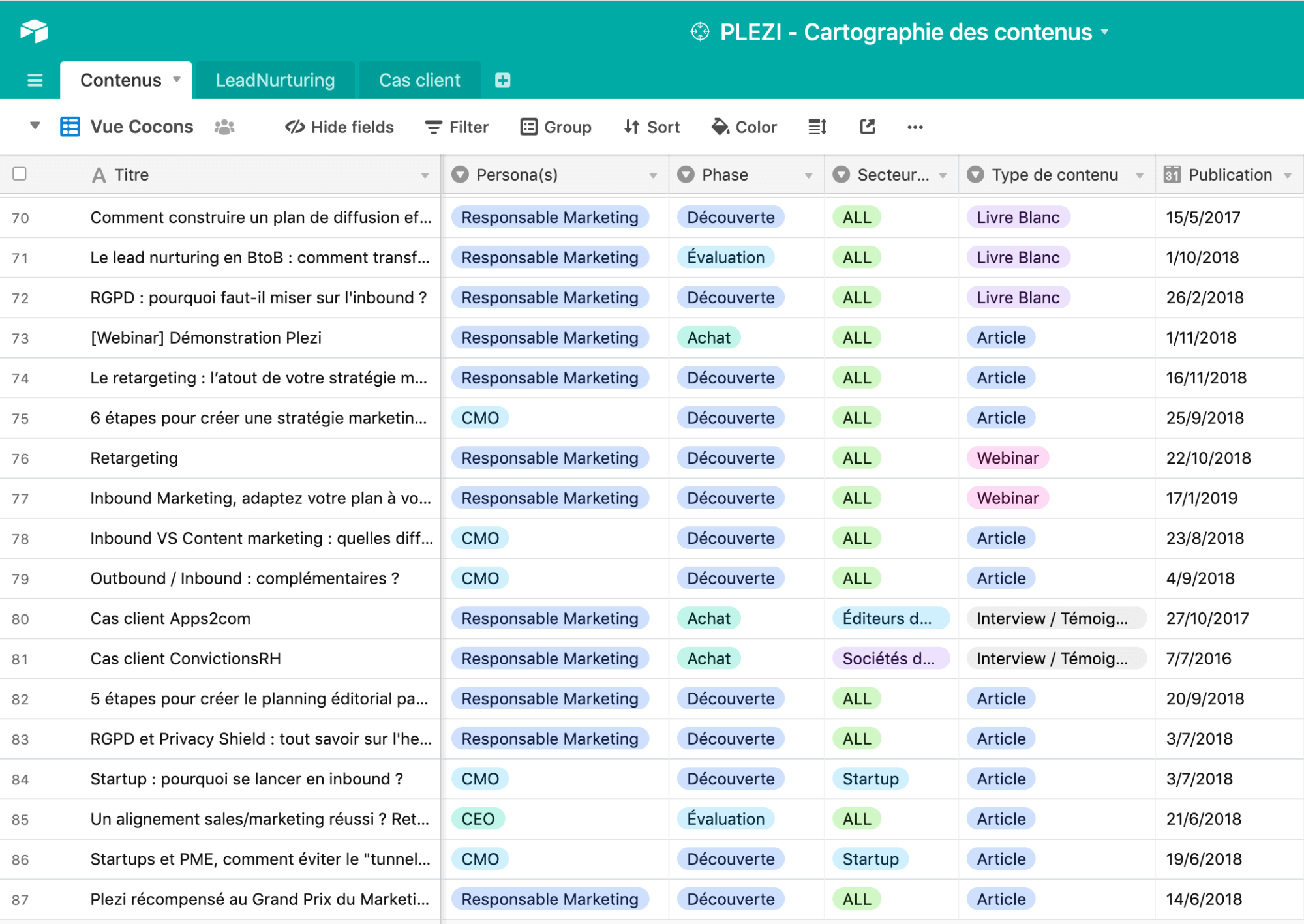Open the grid view icon for Vue Cocons
1304x924 pixels.
(x=70, y=127)
